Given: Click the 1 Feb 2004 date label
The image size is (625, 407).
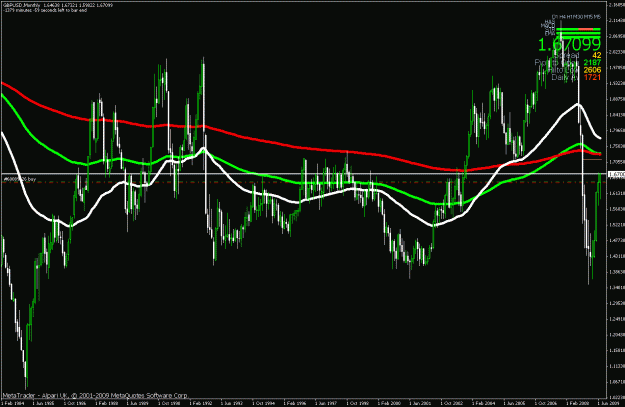Looking at the screenshot, I should point(483,403).
